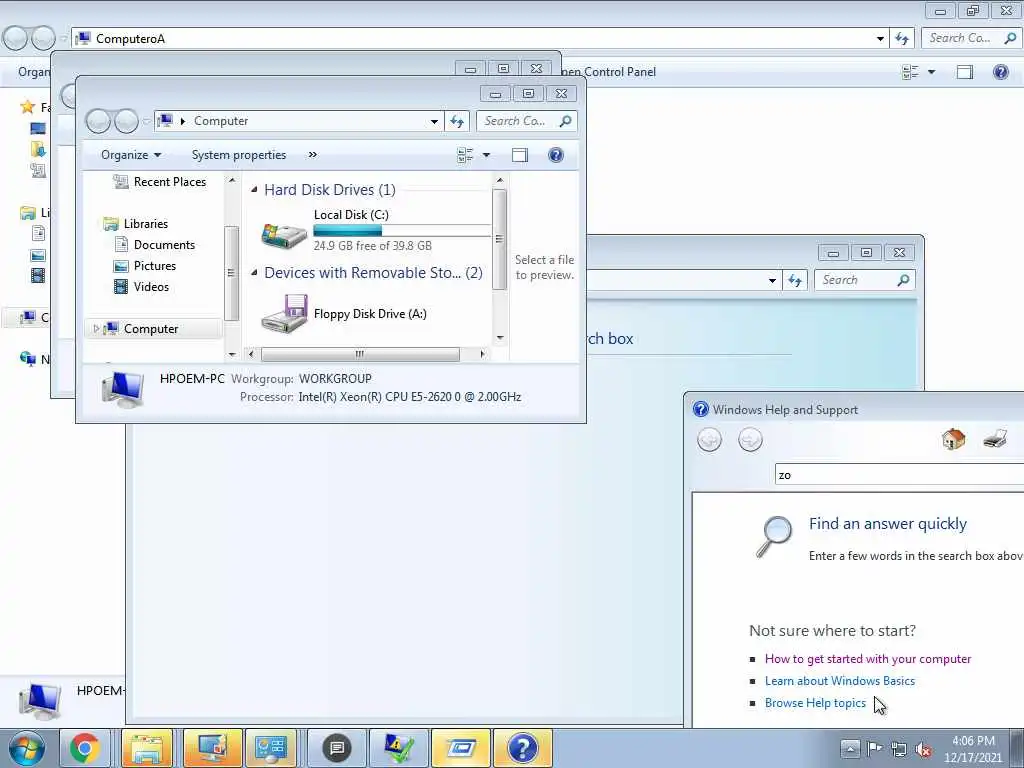Image resolution: width=1024 pixels, height=768 pixels.
Task: Click Change your view icon in front window
Action: 465,155
